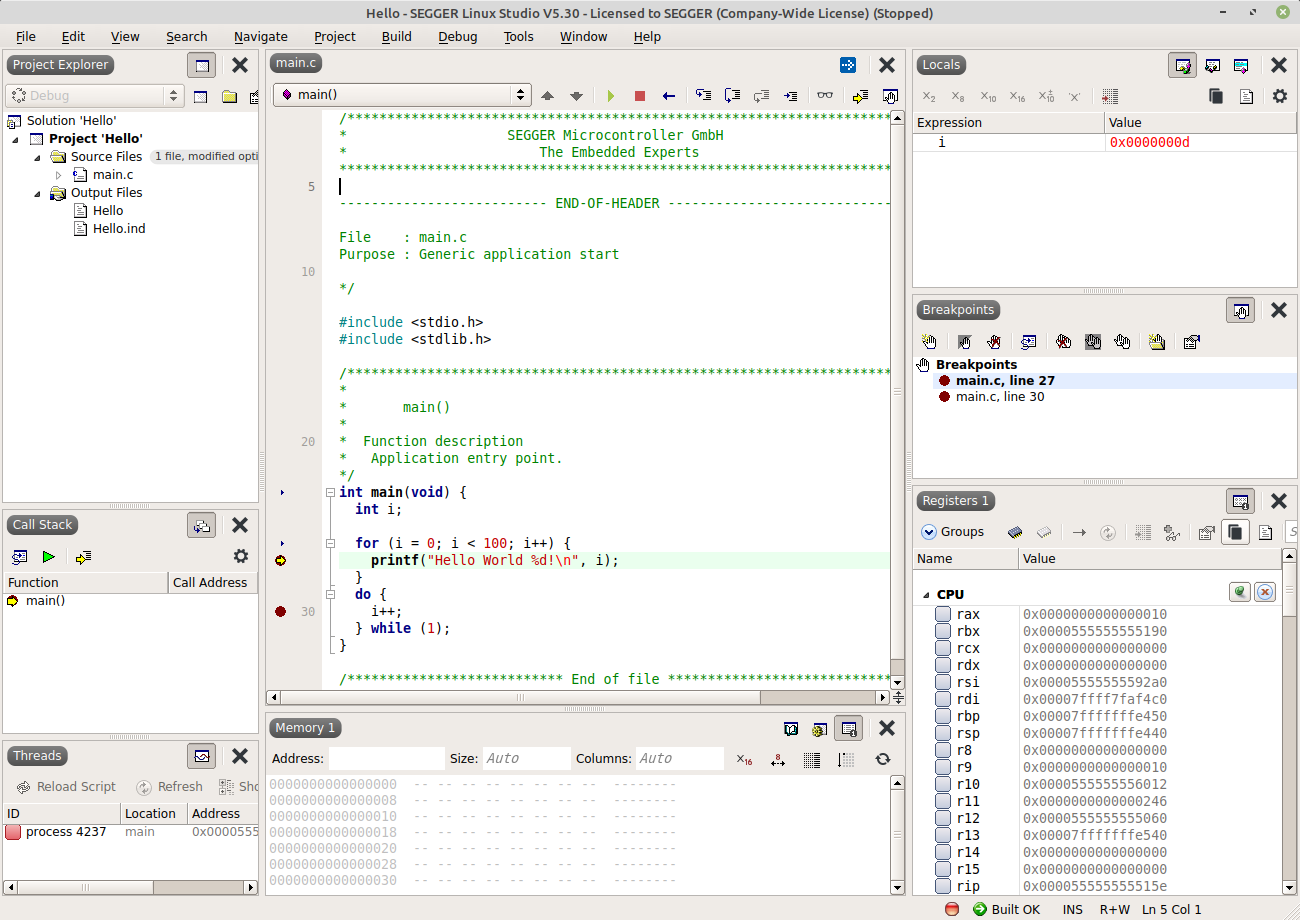Toggle the Locals view mode button
The image size is (1300, 920).
point(1183,65)
